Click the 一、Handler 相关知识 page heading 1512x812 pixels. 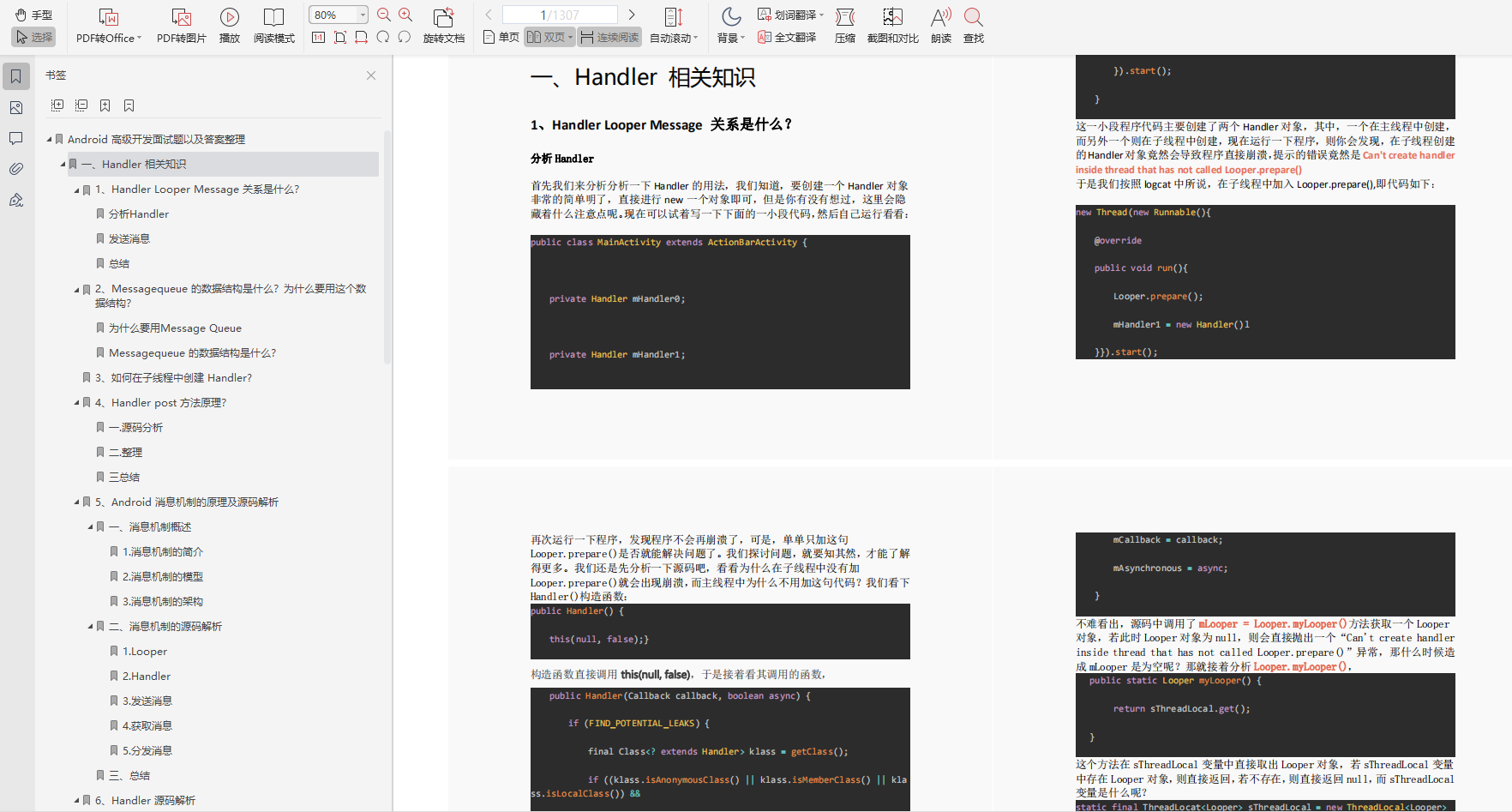(x=643, y=77)
